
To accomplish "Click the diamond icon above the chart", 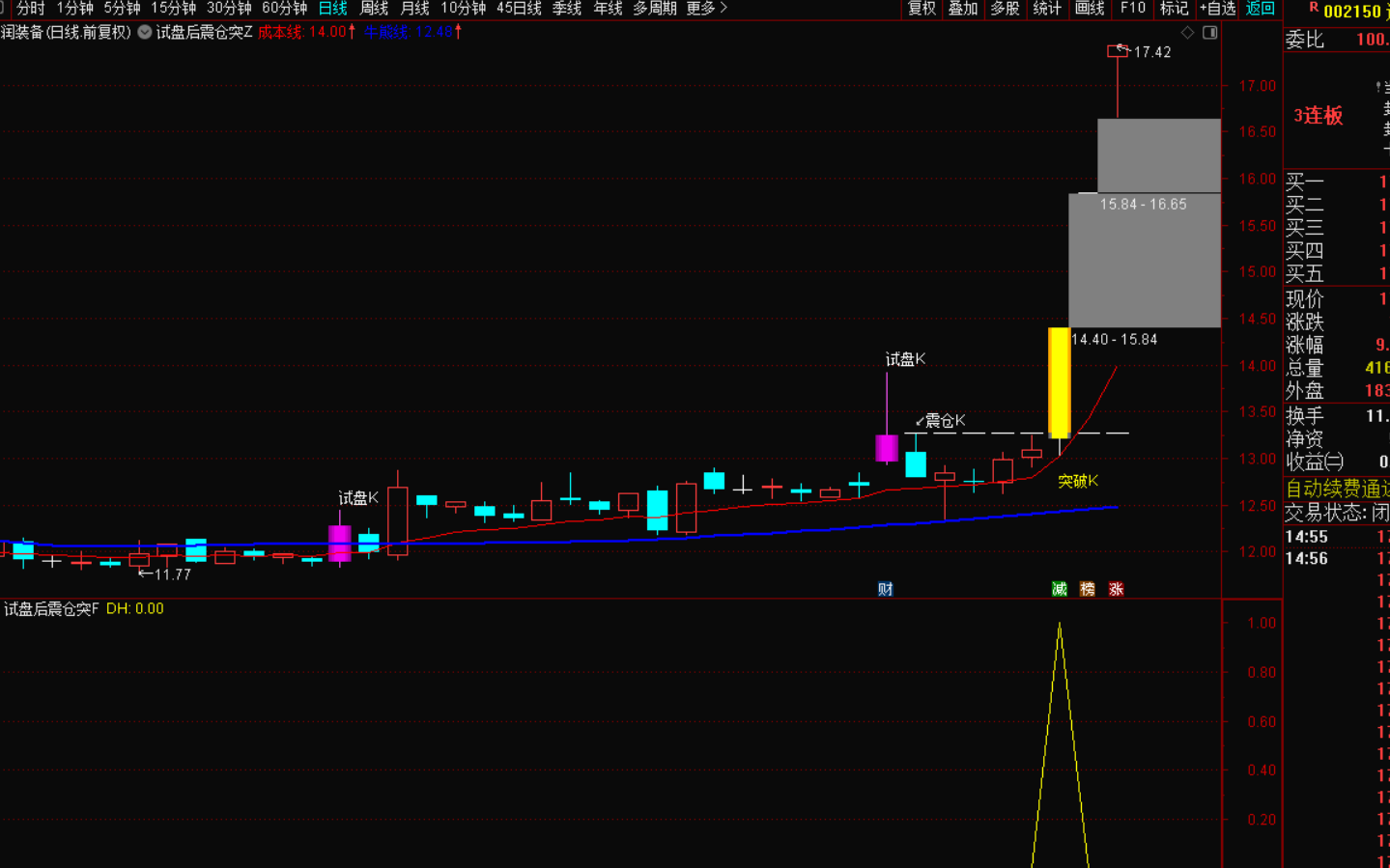I will click(x=1187, y=32).
